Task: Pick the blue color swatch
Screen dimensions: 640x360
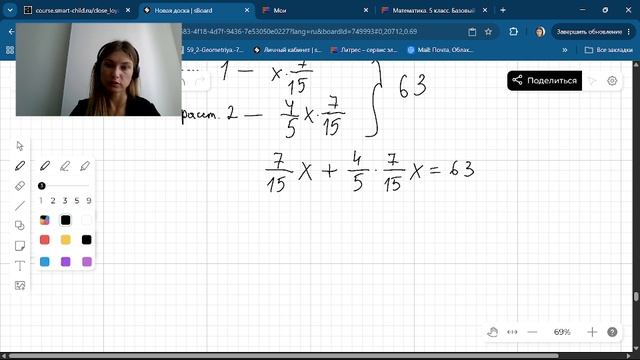Action: [44, 261]
